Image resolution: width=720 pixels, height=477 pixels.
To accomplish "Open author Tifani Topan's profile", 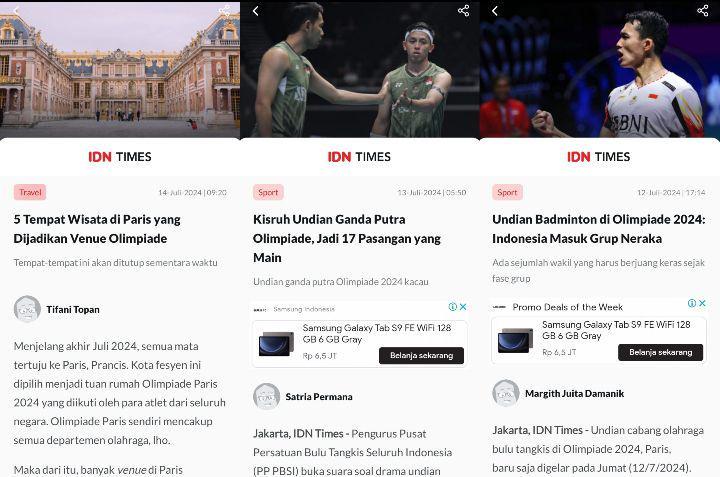I will [73, 309].
